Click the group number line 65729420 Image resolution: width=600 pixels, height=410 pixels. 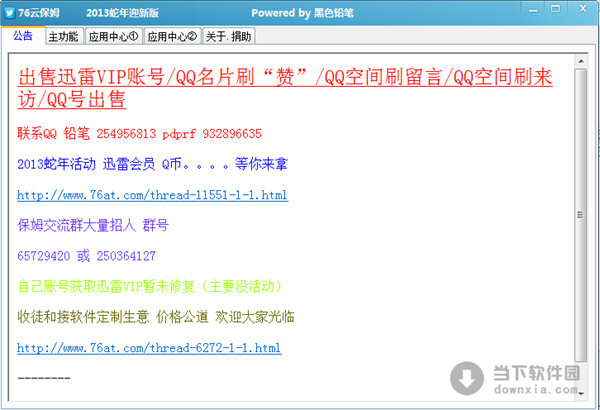point(86,256)
